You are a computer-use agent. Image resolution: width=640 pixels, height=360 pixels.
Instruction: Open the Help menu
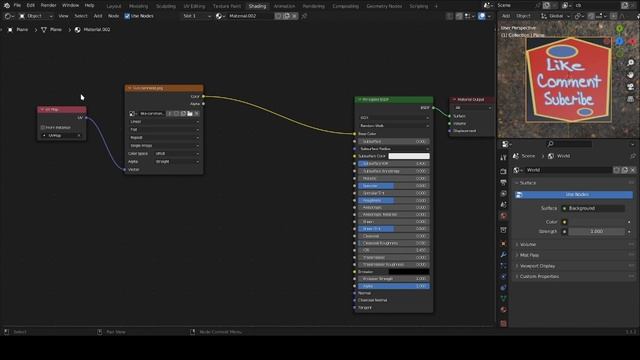89,5
